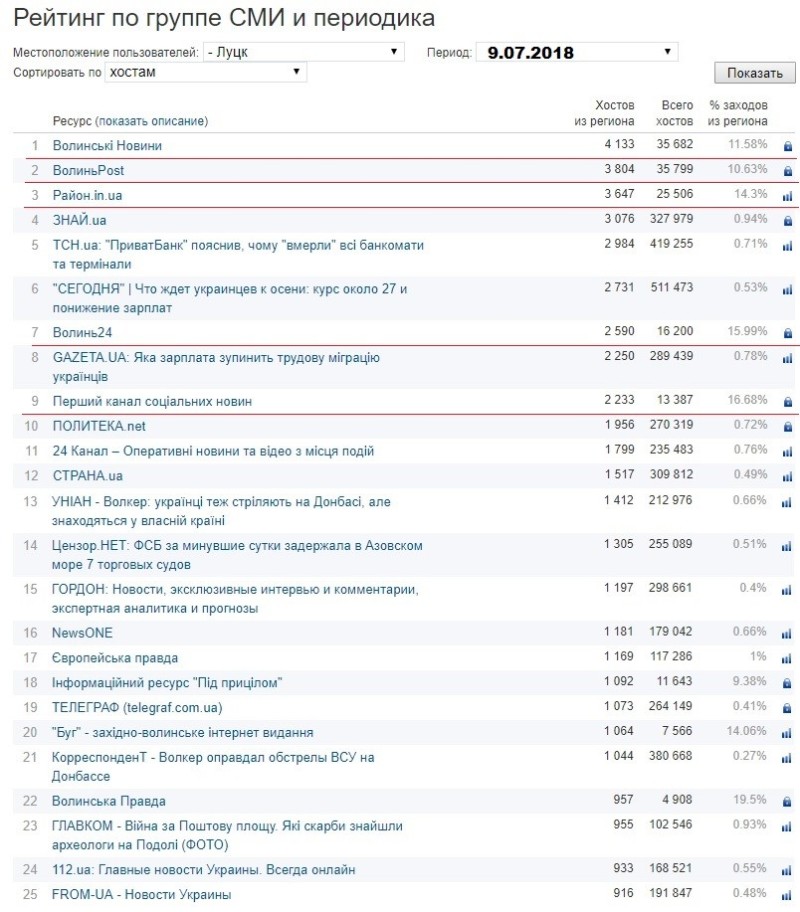Click the lock icon in Волинь24 row
800x912 pixels.
787,333
